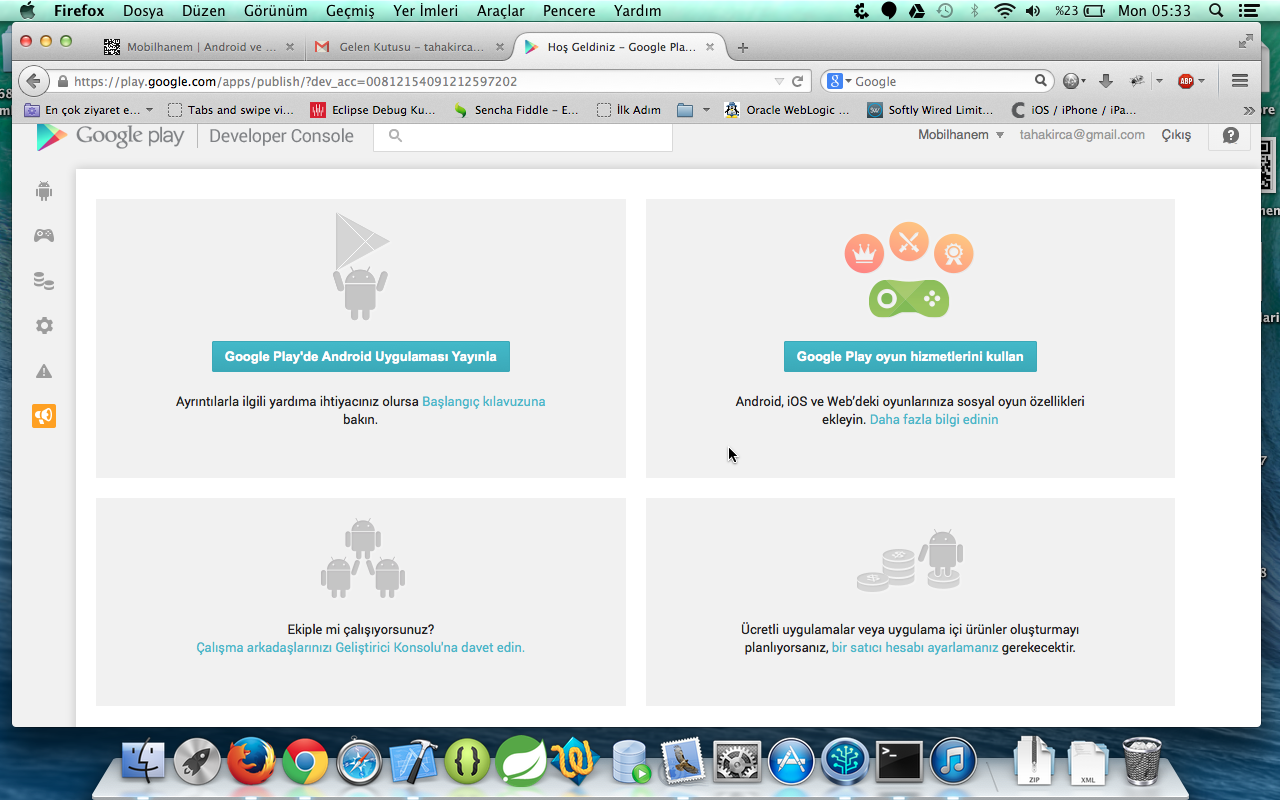1280x800 pixels.
Task: Expand the Mobilhanem account dropdown
Action: pos(961,135)
